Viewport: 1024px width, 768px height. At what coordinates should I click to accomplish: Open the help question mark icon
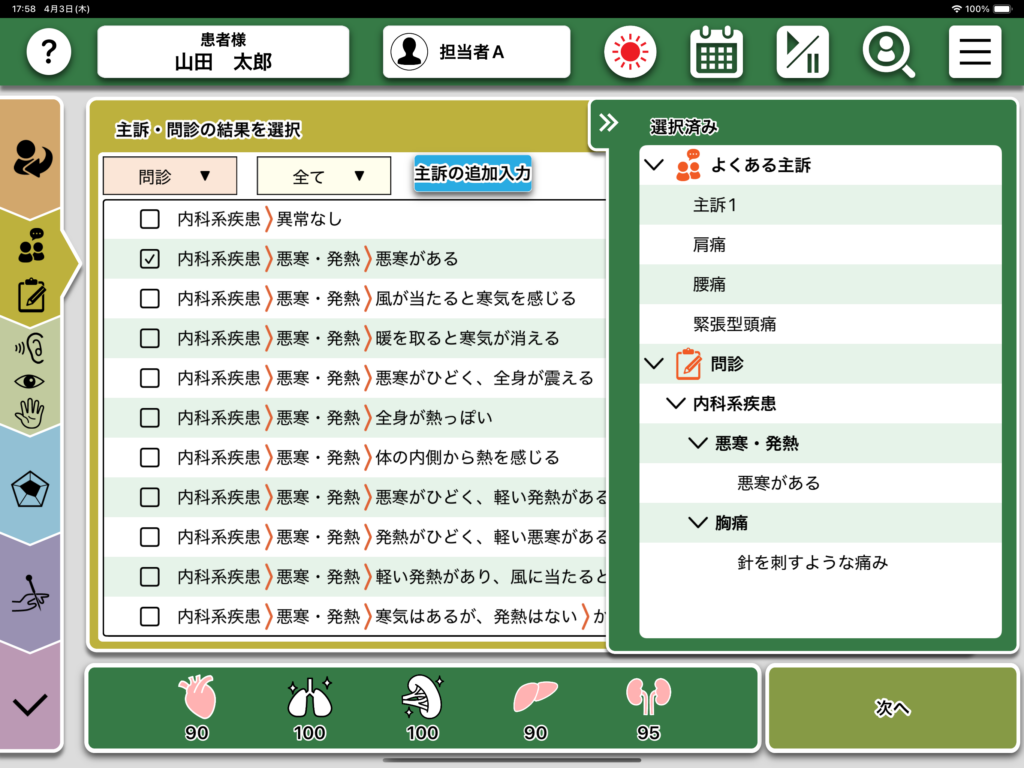coord(49,52)
